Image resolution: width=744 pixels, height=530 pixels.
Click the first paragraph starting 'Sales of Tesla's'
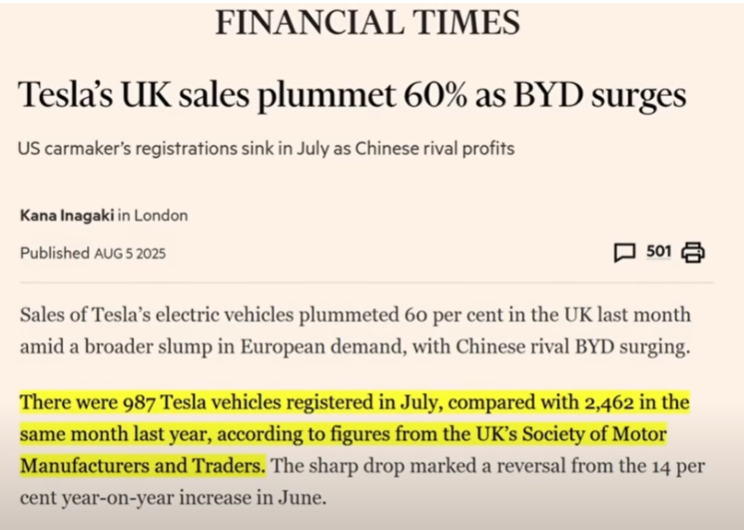point(355,330)
